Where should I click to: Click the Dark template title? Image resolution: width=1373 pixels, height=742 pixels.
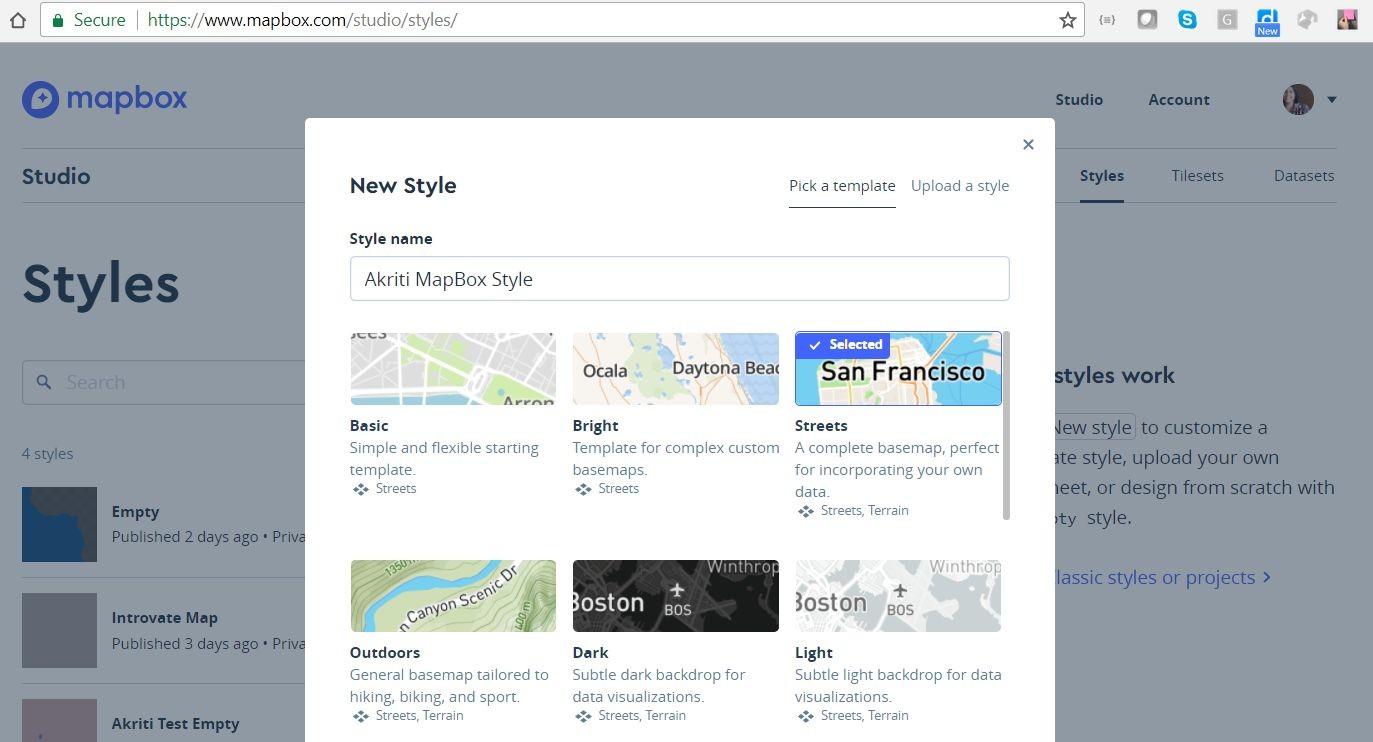pyautogui.click(x=591, y=653)
